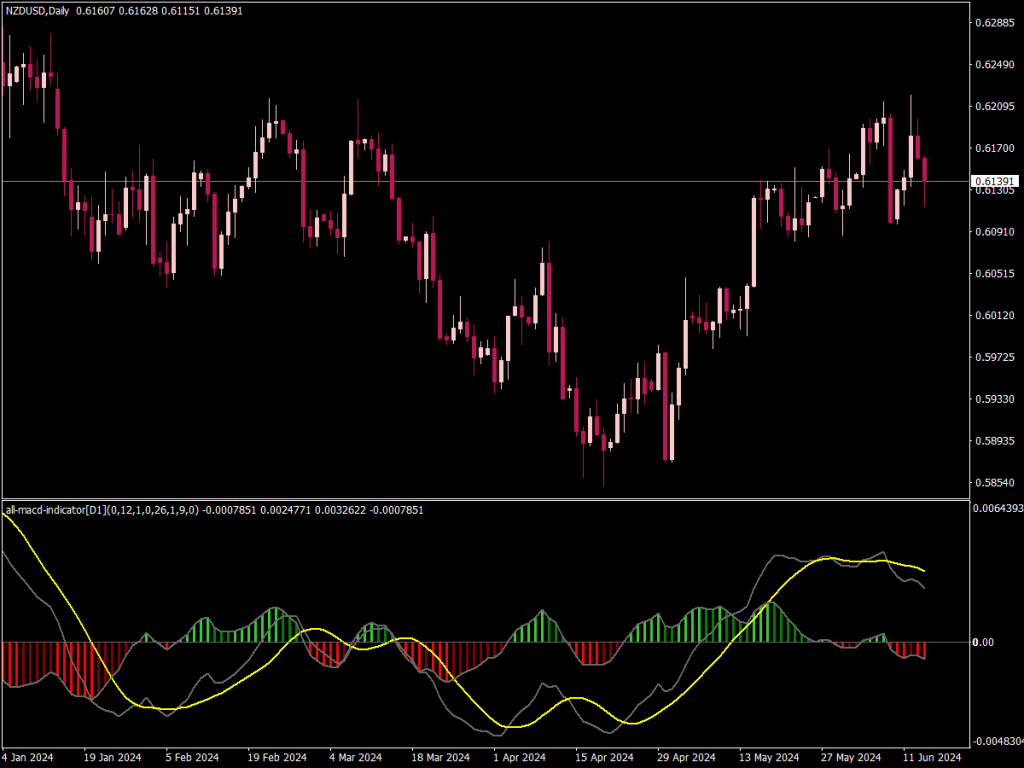Click the highlighted price tag 0.61391

[x=996, y=180]
